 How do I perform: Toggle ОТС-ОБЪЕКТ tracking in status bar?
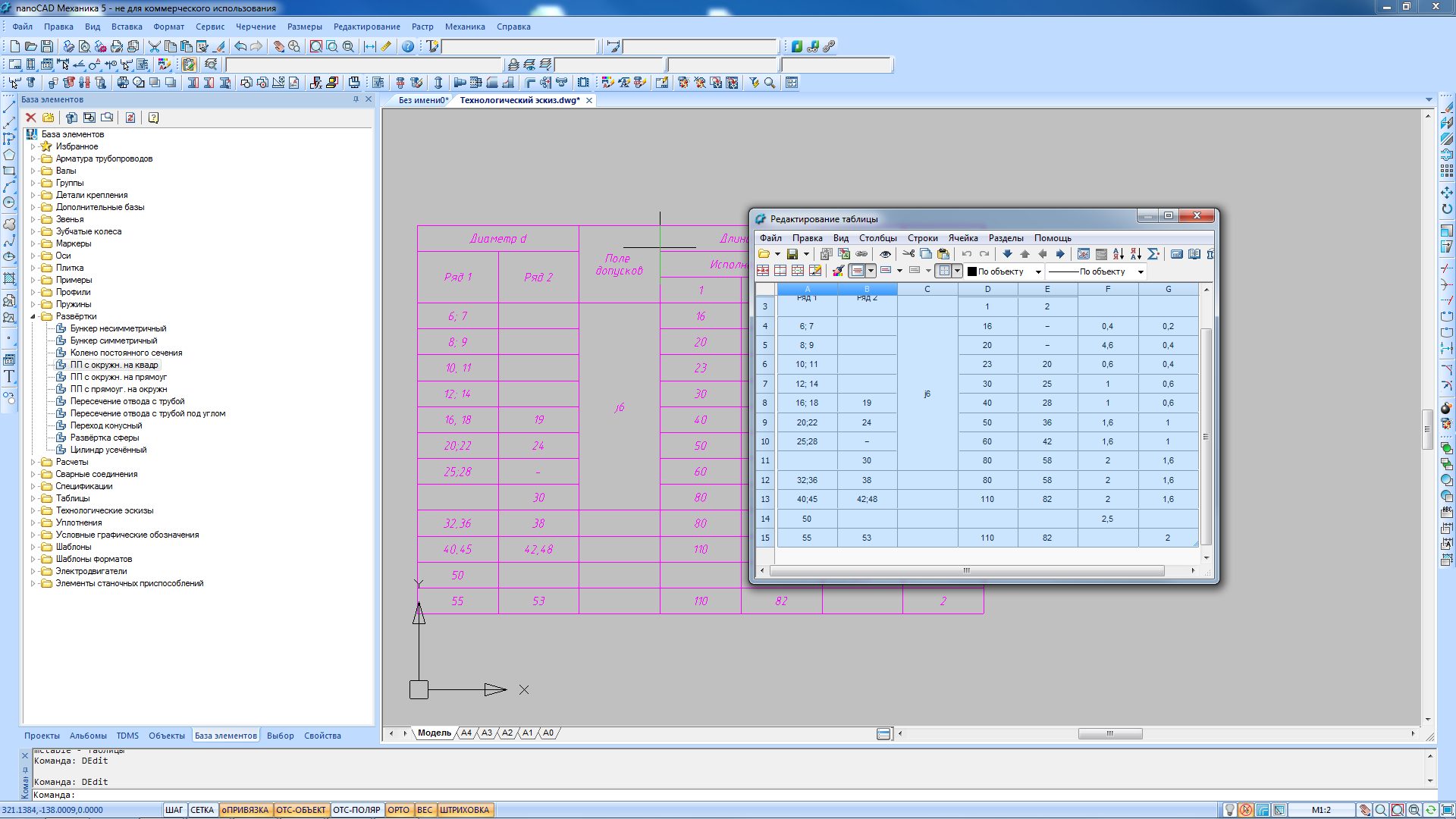(300, 810)
